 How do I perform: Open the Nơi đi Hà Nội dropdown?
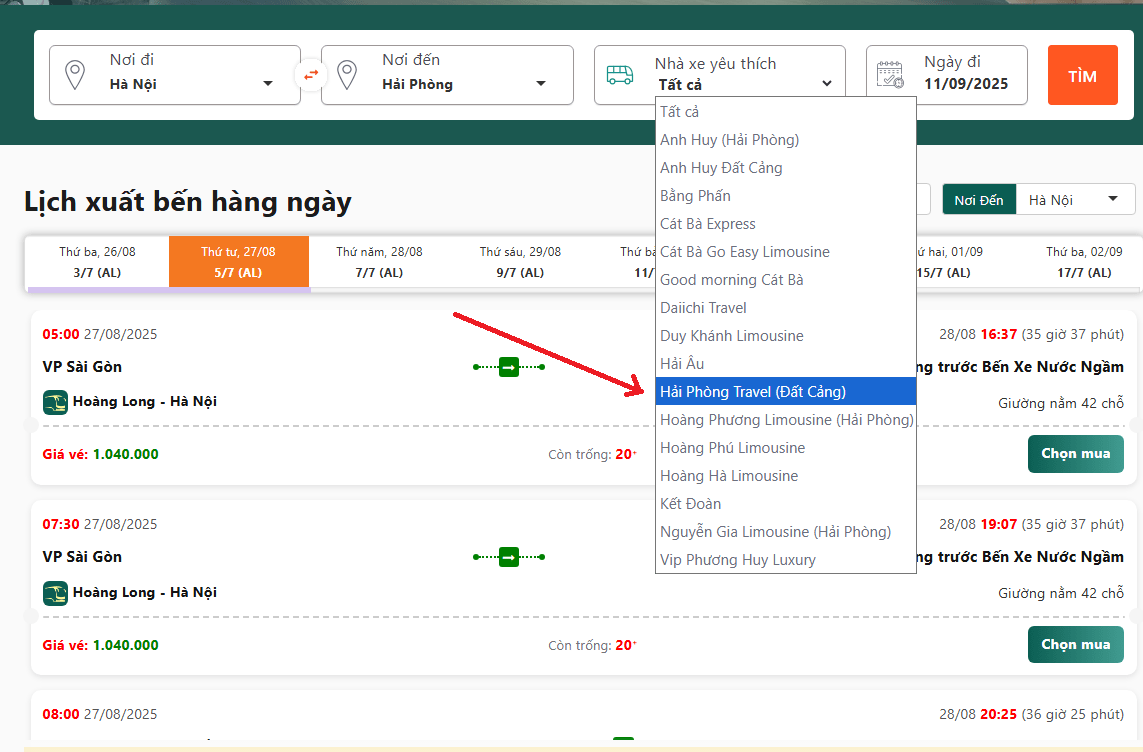coord(190,84)
